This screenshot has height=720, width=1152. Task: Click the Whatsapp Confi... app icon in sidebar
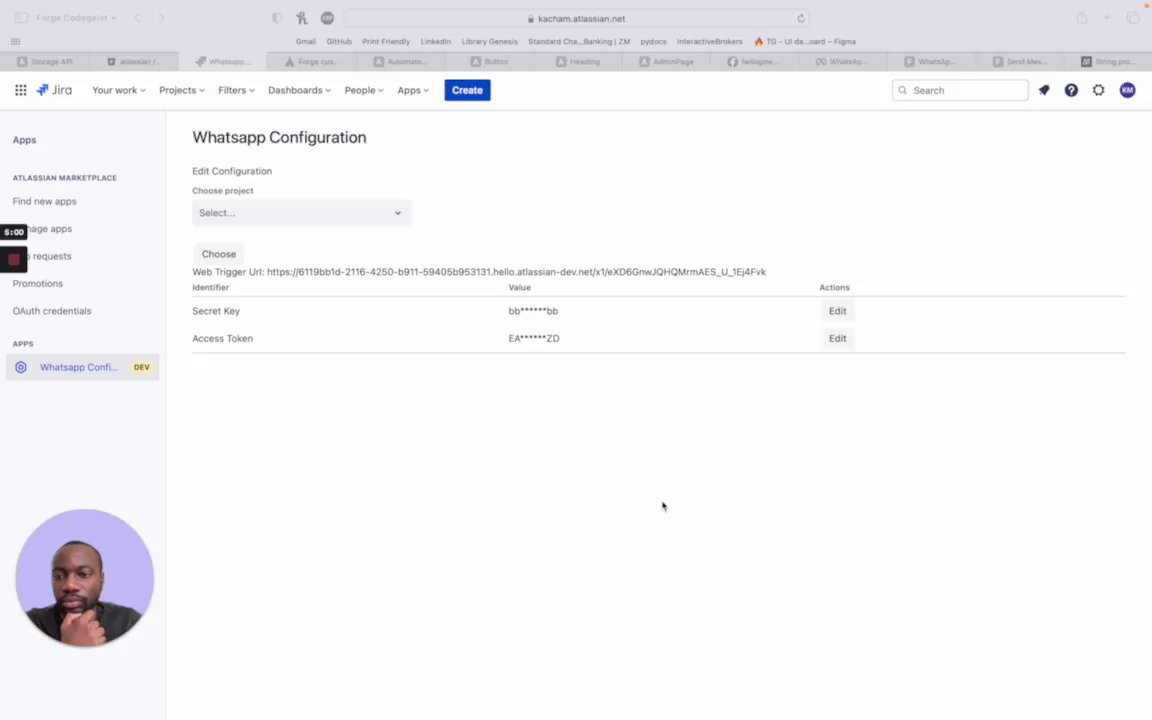pyautogui.click(x=21, y=367)
